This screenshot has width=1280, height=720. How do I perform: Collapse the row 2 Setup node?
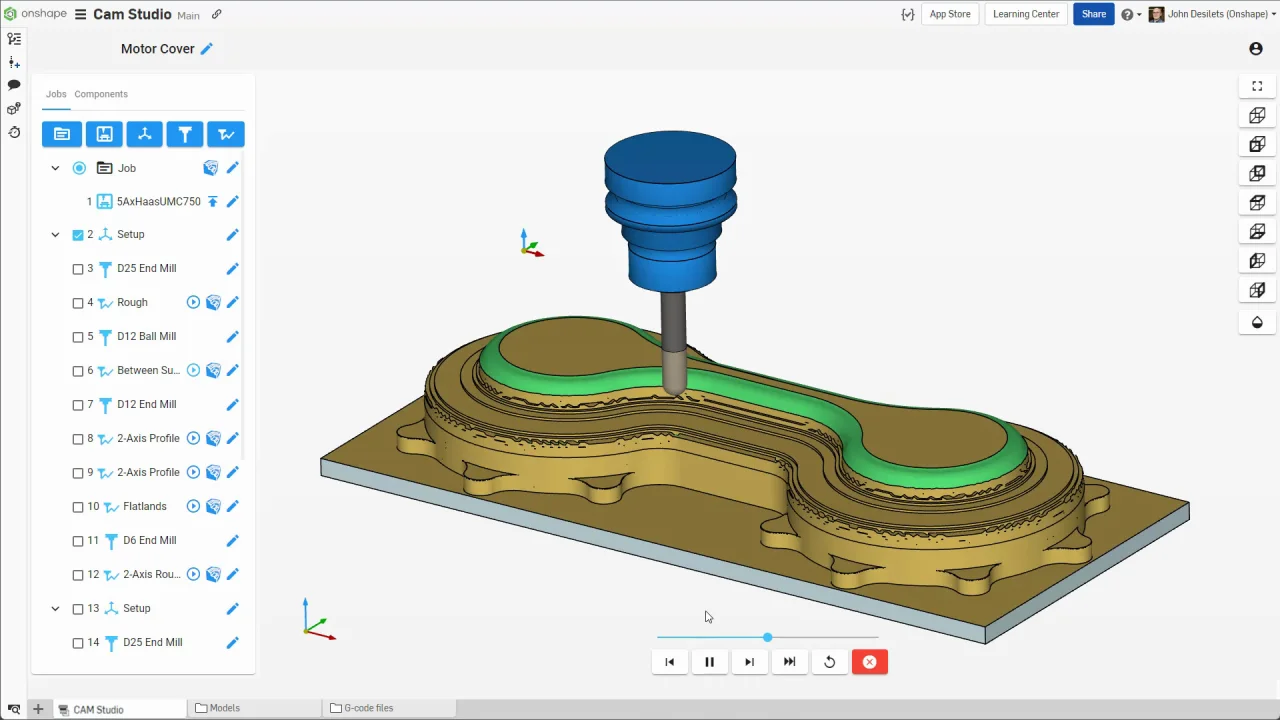pos(55,235)
